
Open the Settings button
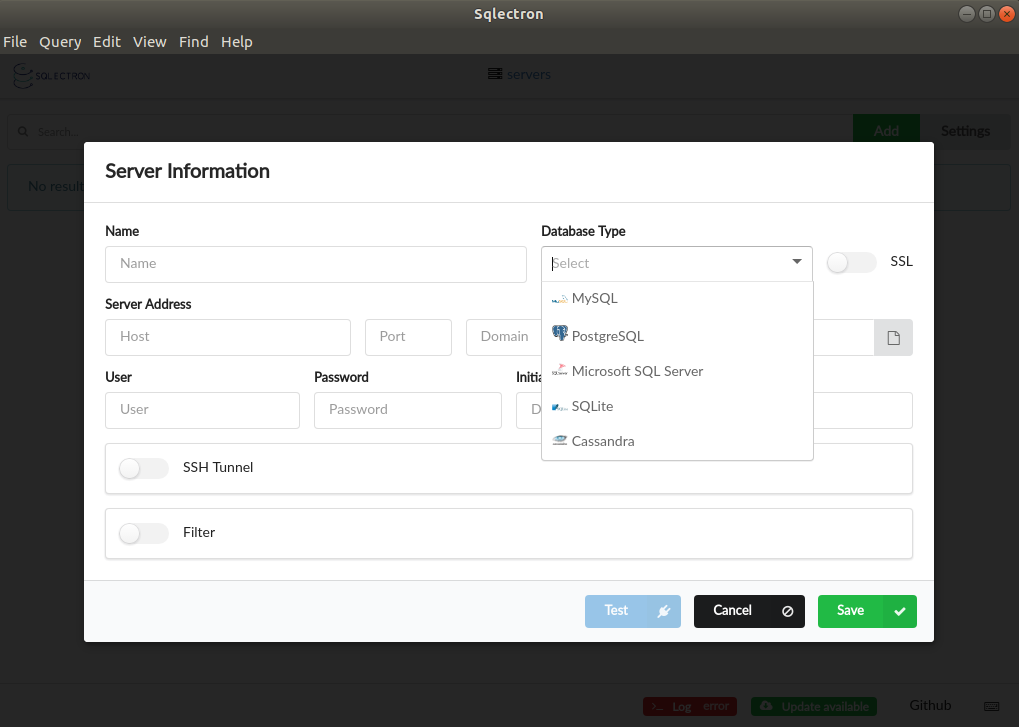pos(965,131)
